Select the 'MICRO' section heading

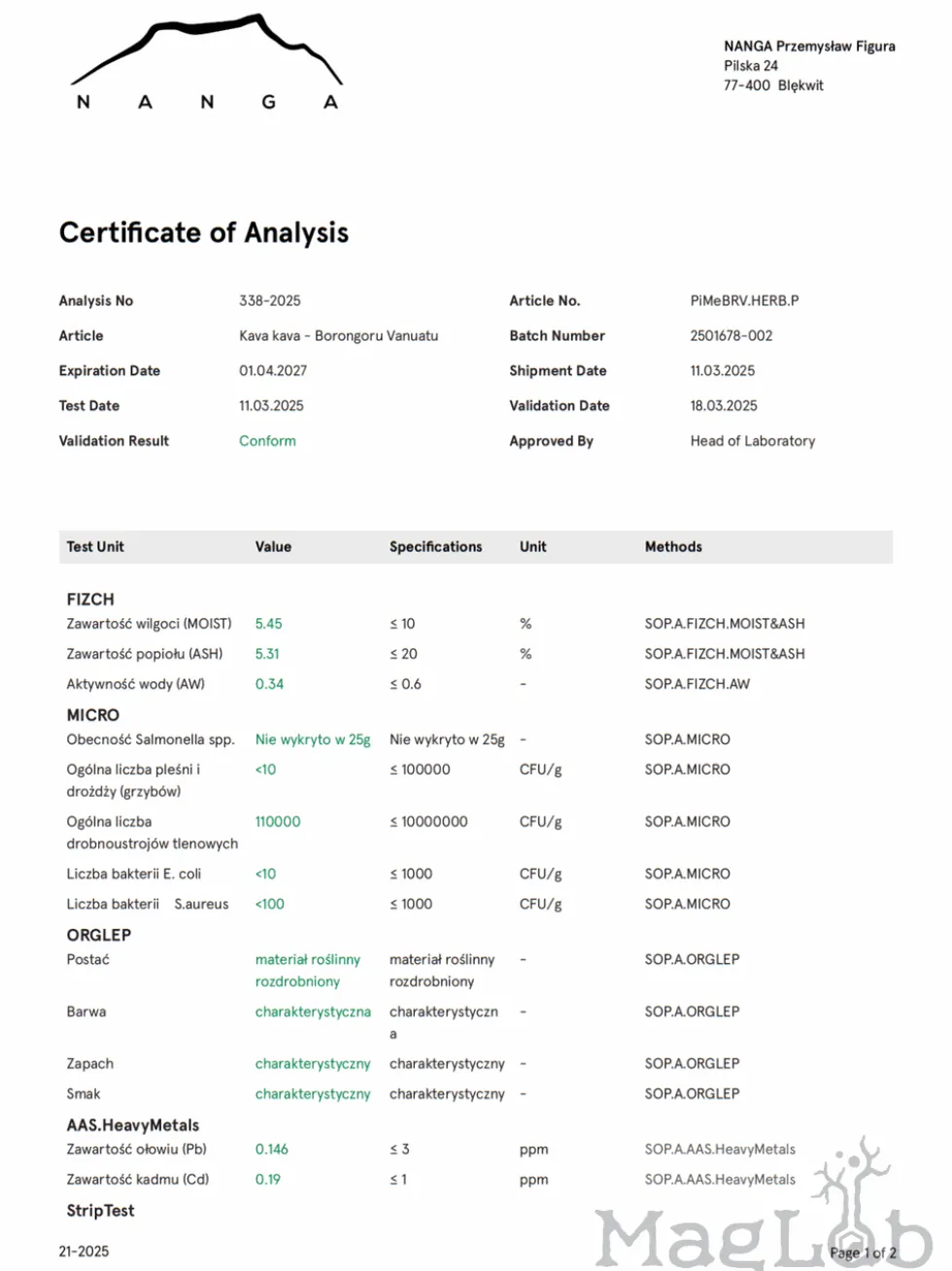(x=93, y=715)
